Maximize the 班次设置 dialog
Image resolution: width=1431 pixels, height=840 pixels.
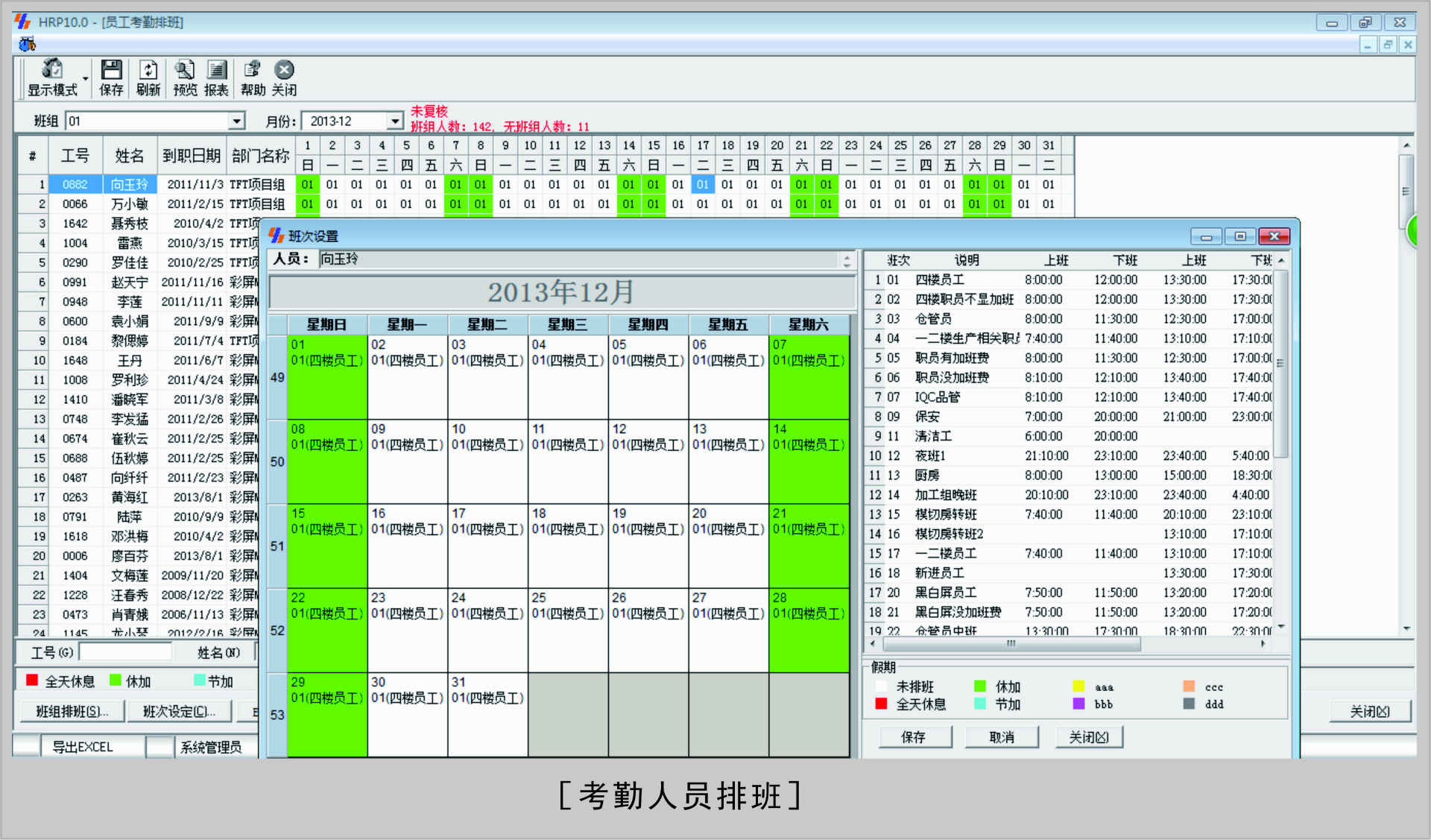tap(1240, 236)
